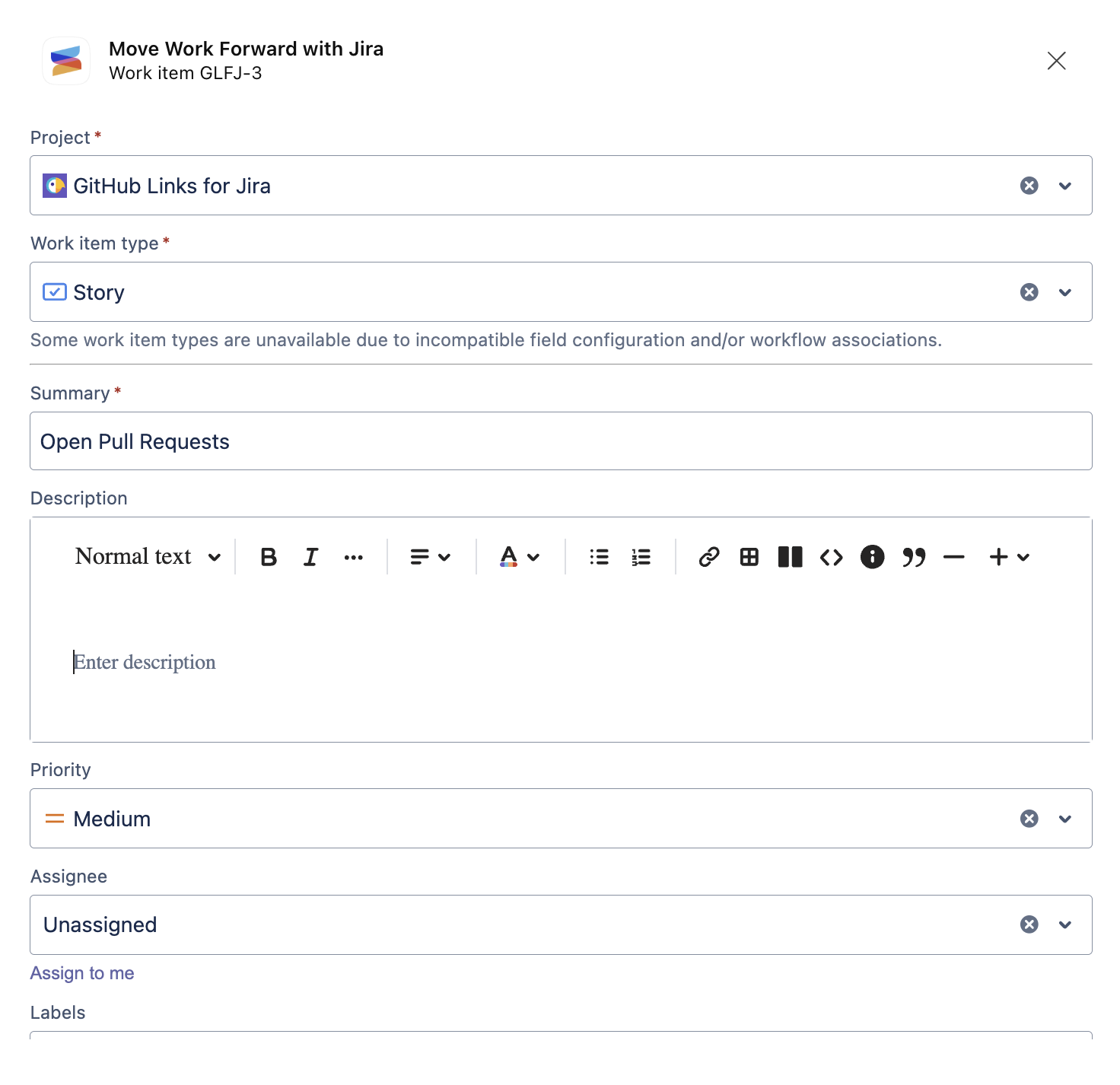This screenshot has height=1085, width=1120.
Task: Insert a code snippet block
Action: (x=832, y=557)
